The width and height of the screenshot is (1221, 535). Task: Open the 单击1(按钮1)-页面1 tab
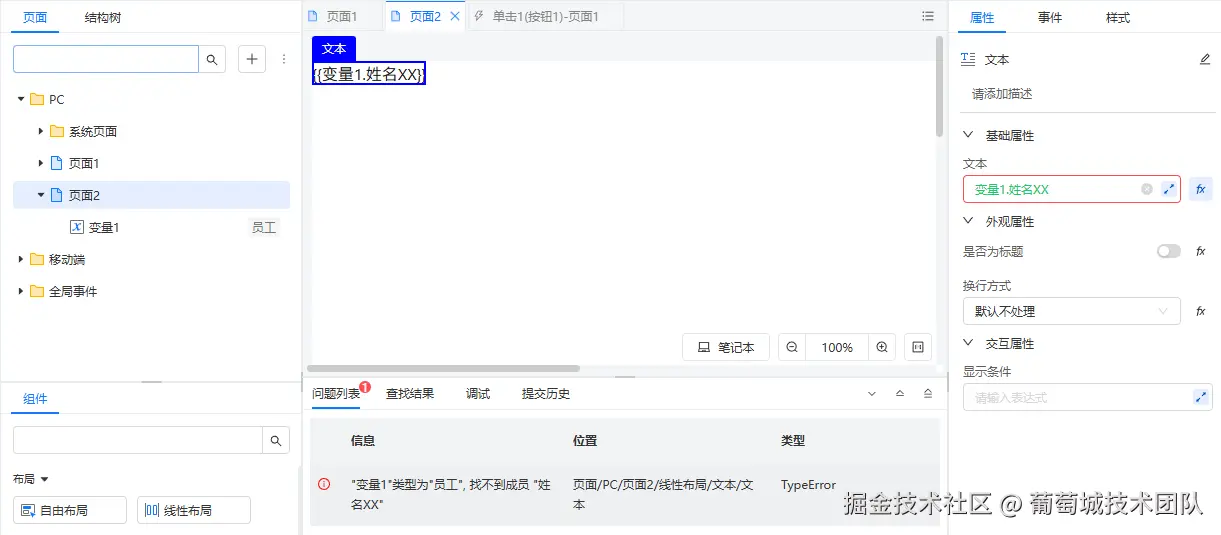point(546,16)
